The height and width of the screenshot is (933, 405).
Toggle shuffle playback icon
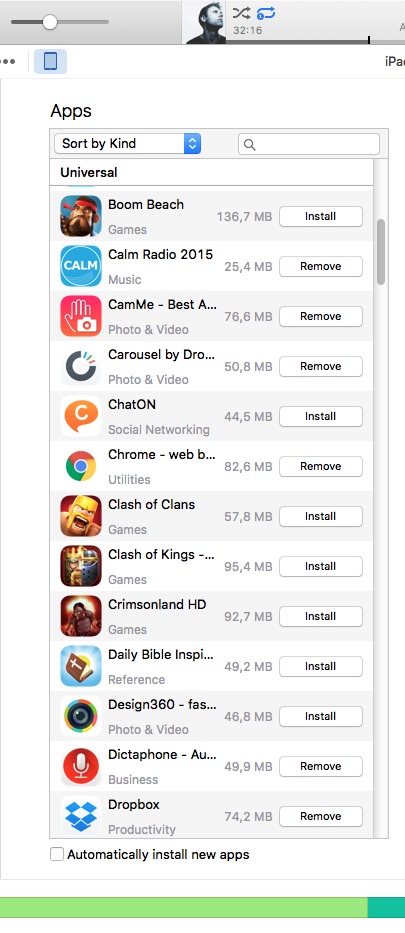coord(241,13)
